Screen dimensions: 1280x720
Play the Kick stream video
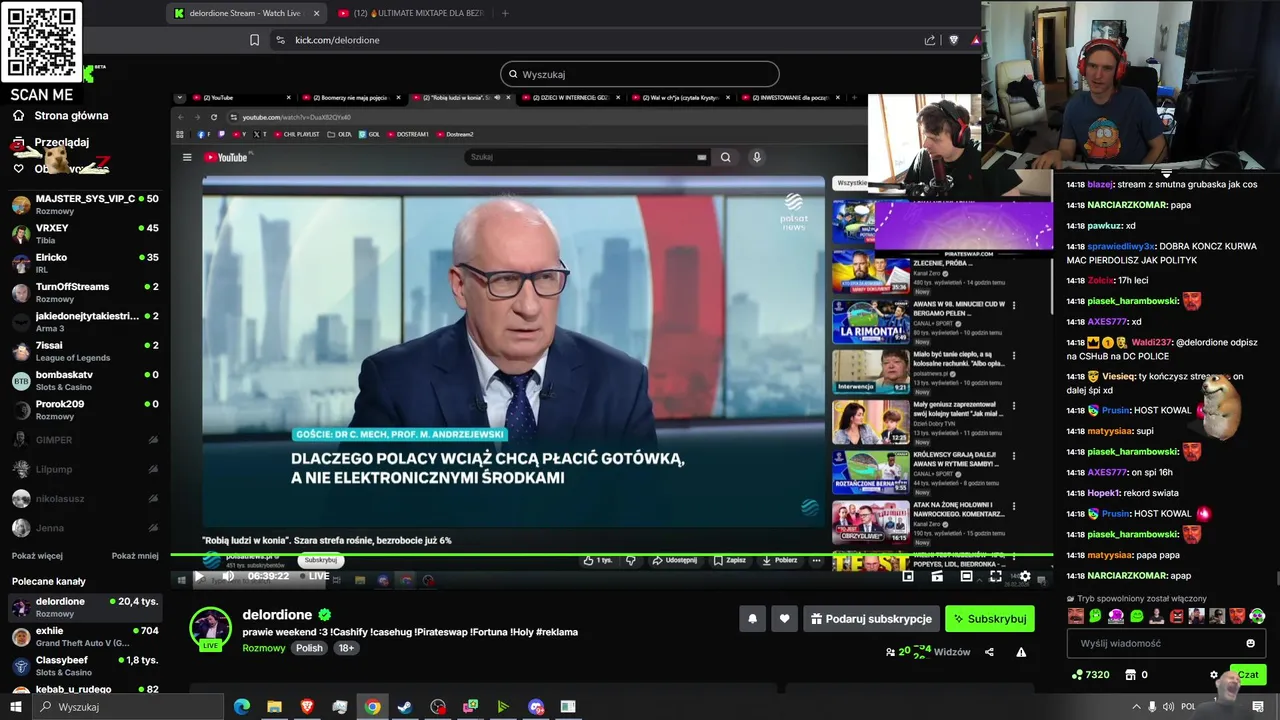[x=198, y=576]
